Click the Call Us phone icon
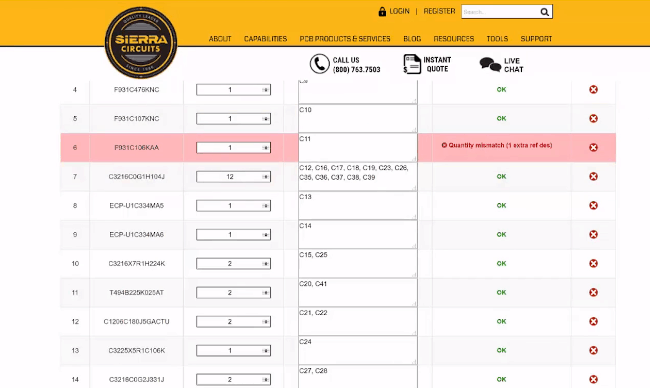 (320, 64)
